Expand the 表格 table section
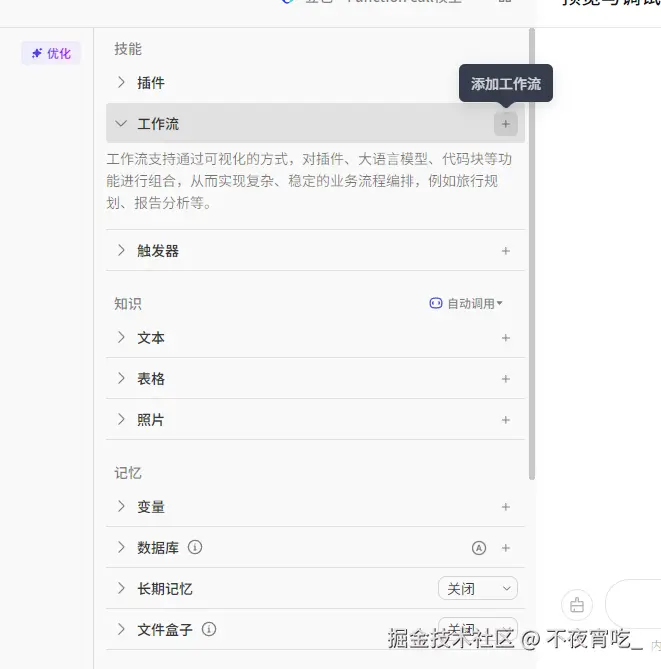This screenshot has width=661, height=669. (121, 378)
